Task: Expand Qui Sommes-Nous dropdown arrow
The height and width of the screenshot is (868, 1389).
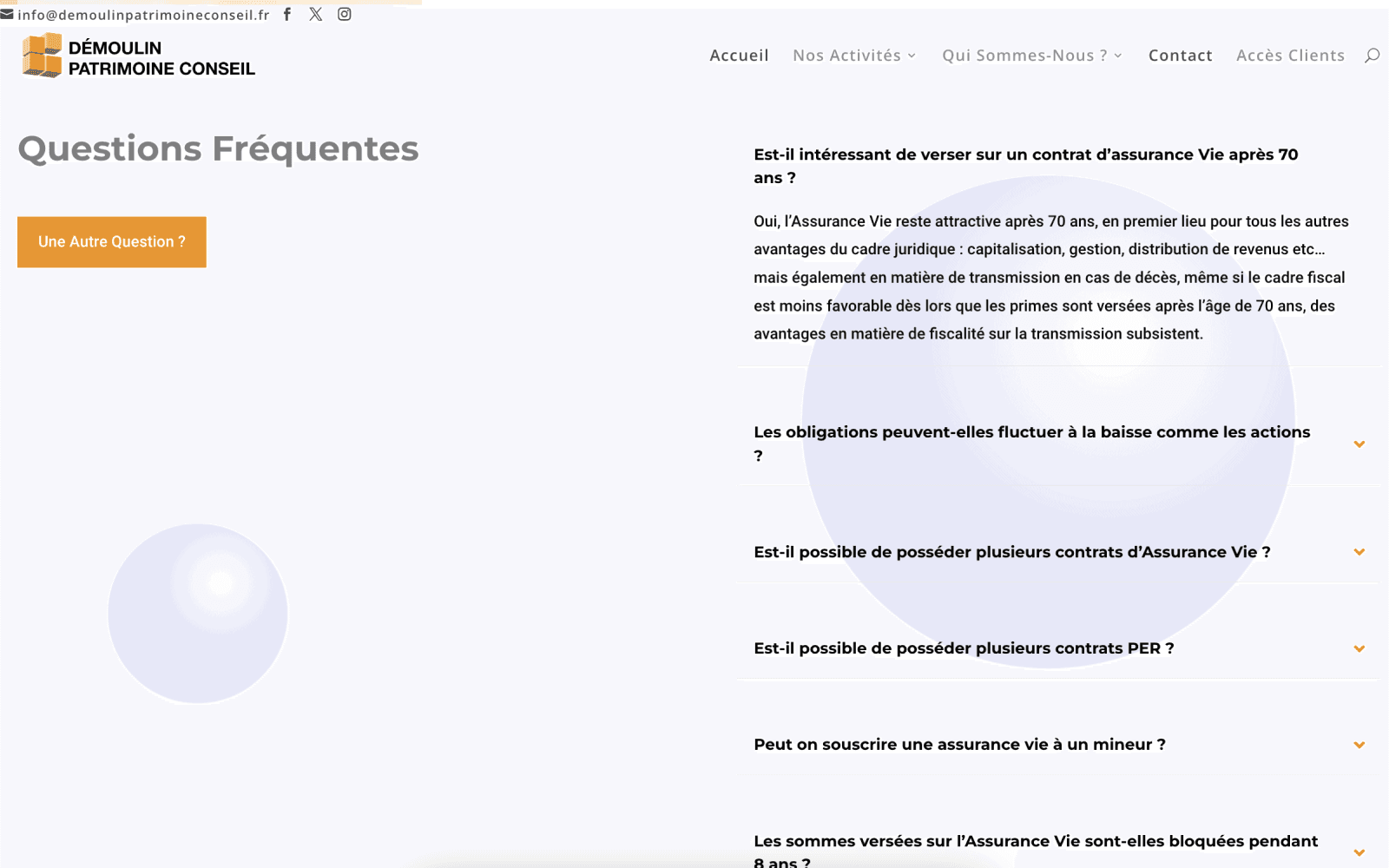Action: pos(1118,56)
